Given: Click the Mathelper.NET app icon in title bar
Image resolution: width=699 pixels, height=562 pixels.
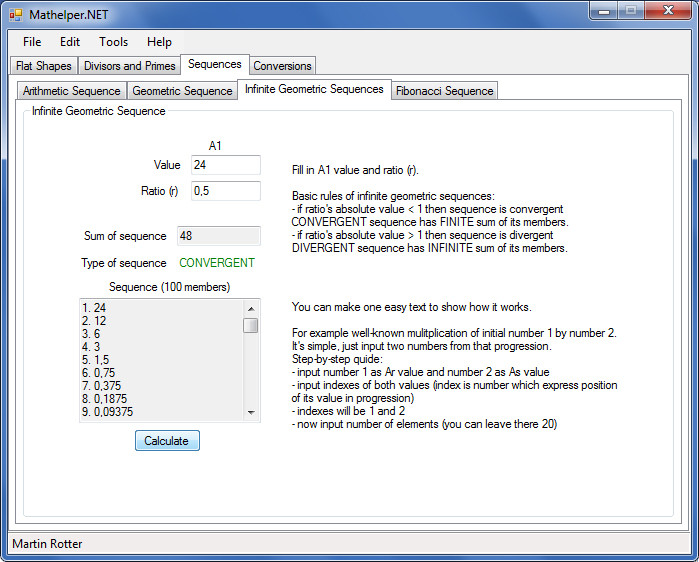Looking at the screenshot, I should (x=16, y=15).
